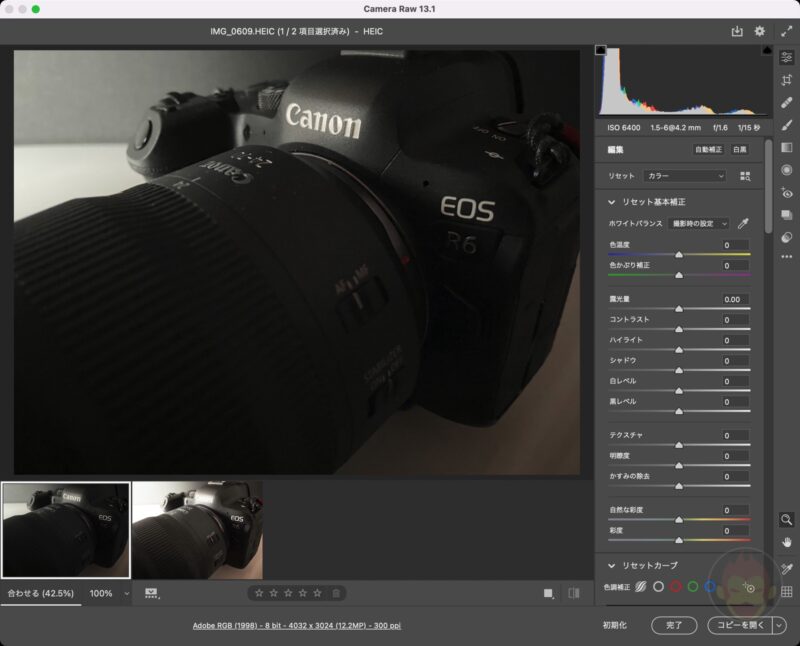This screenshot has width=800, height=646.
Task: Select the red channel curve circle
Action: pos(675,587)
